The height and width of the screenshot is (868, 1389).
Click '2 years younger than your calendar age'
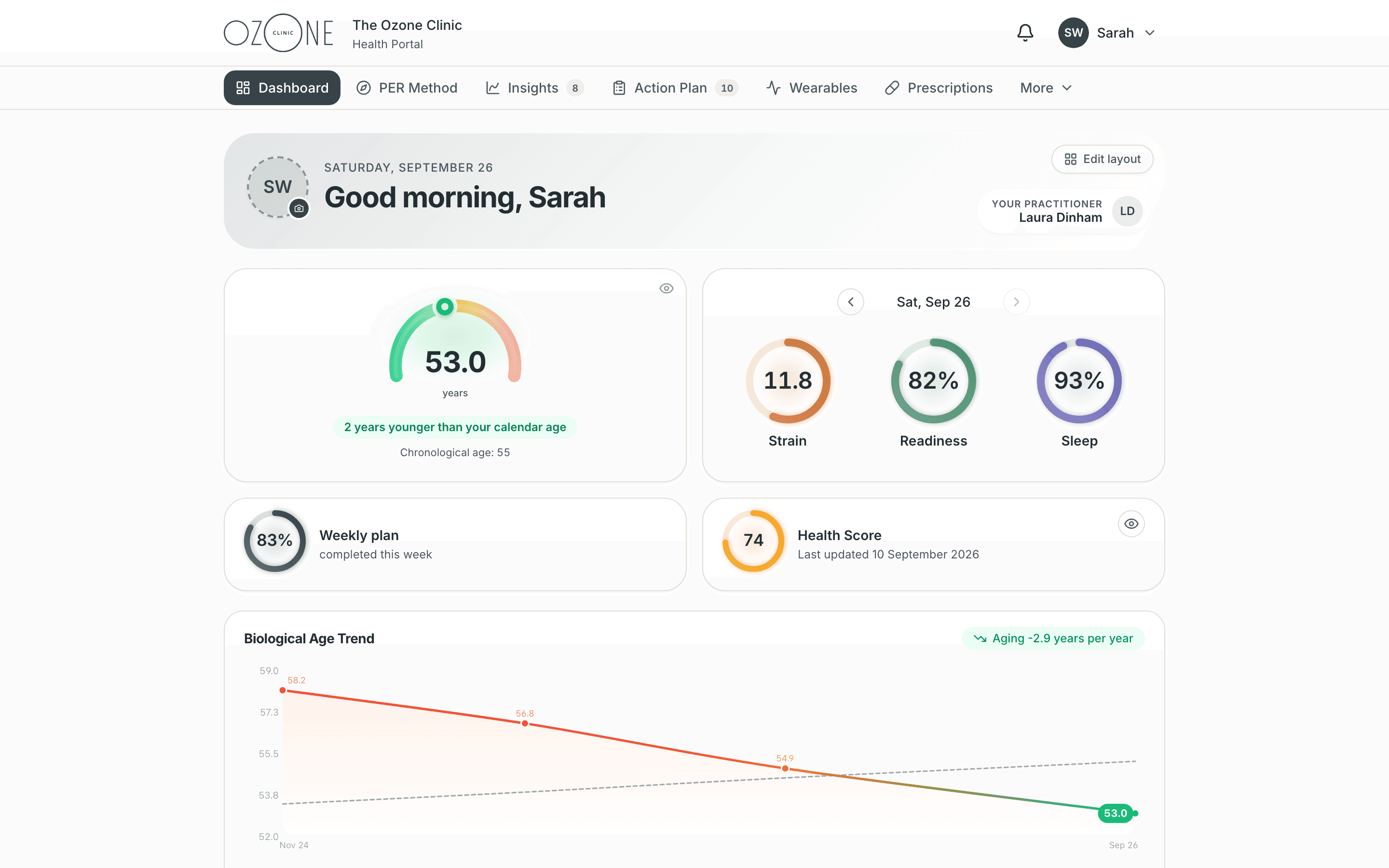455,427
